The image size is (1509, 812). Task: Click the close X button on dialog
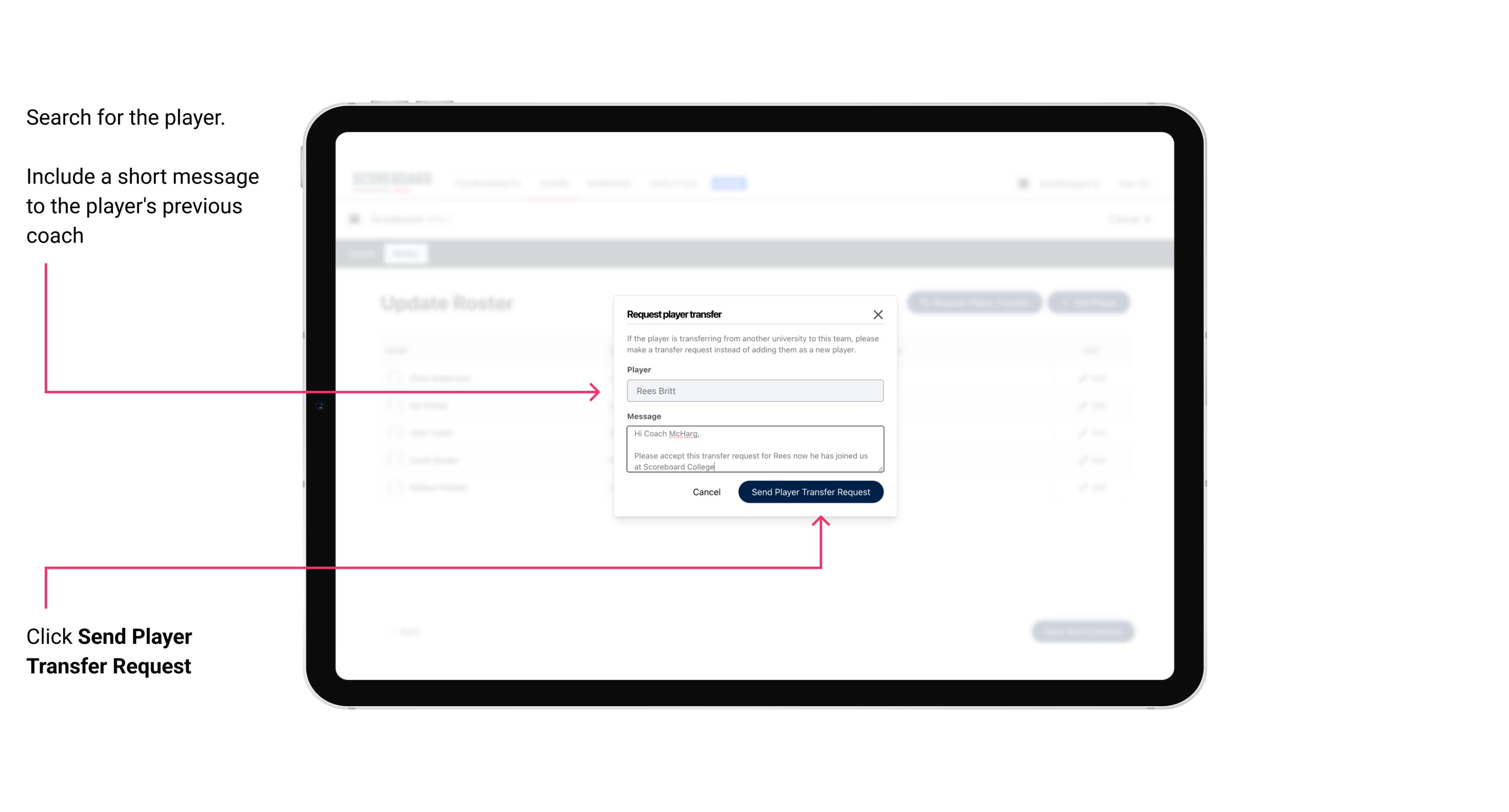point(878,313)
